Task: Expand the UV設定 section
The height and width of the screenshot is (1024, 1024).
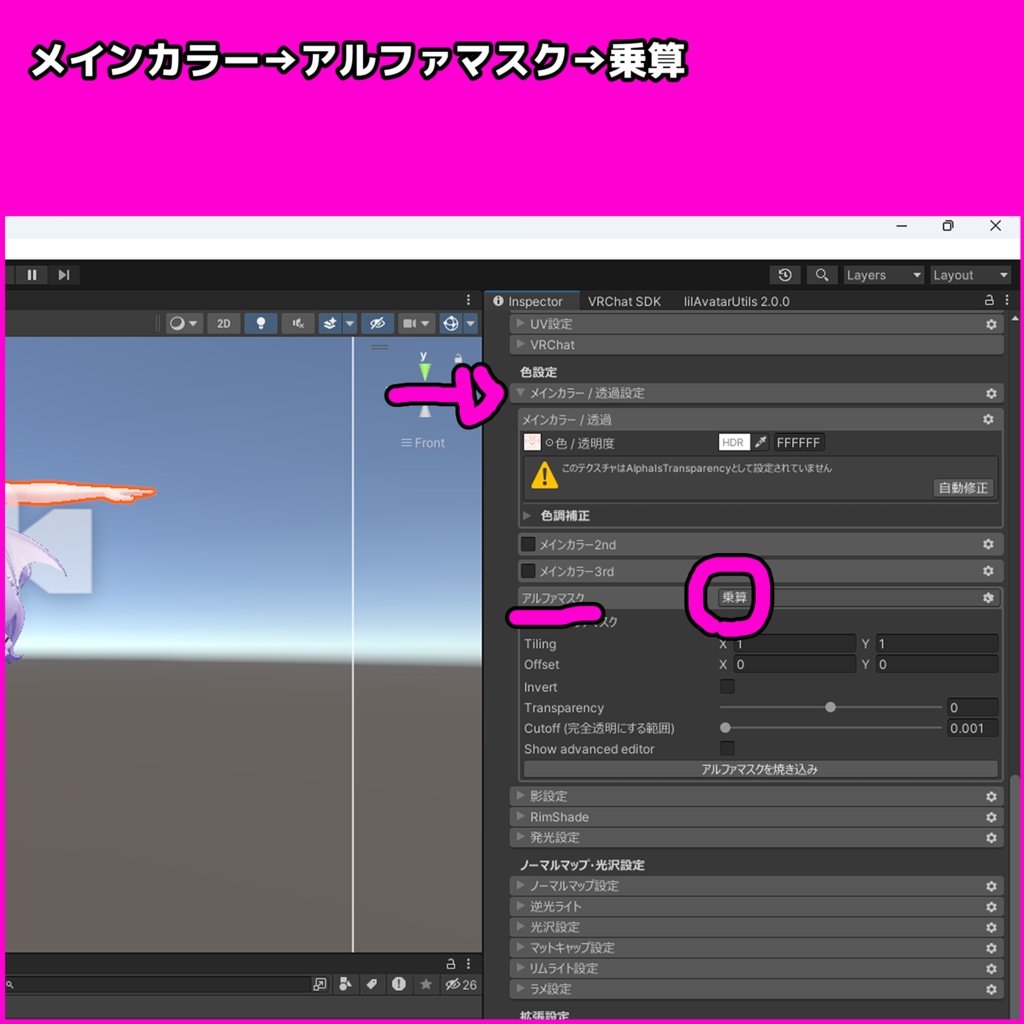Action: click(x=520, y=323)
